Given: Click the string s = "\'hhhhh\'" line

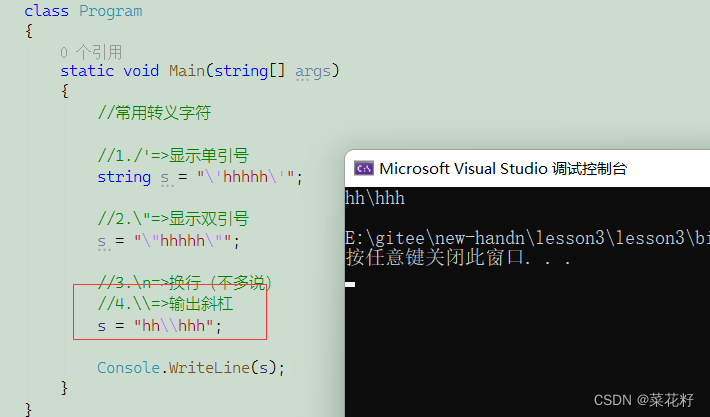Looking at the screenshot, I should pyautogui.click(x=200, y=177).
